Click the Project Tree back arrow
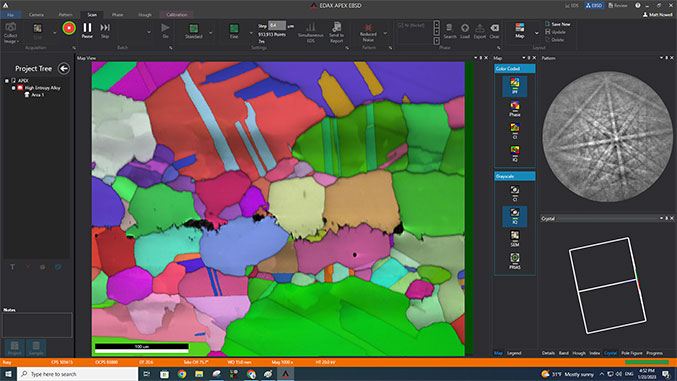Viewport: 677px width, 381px height. point(63,68)
